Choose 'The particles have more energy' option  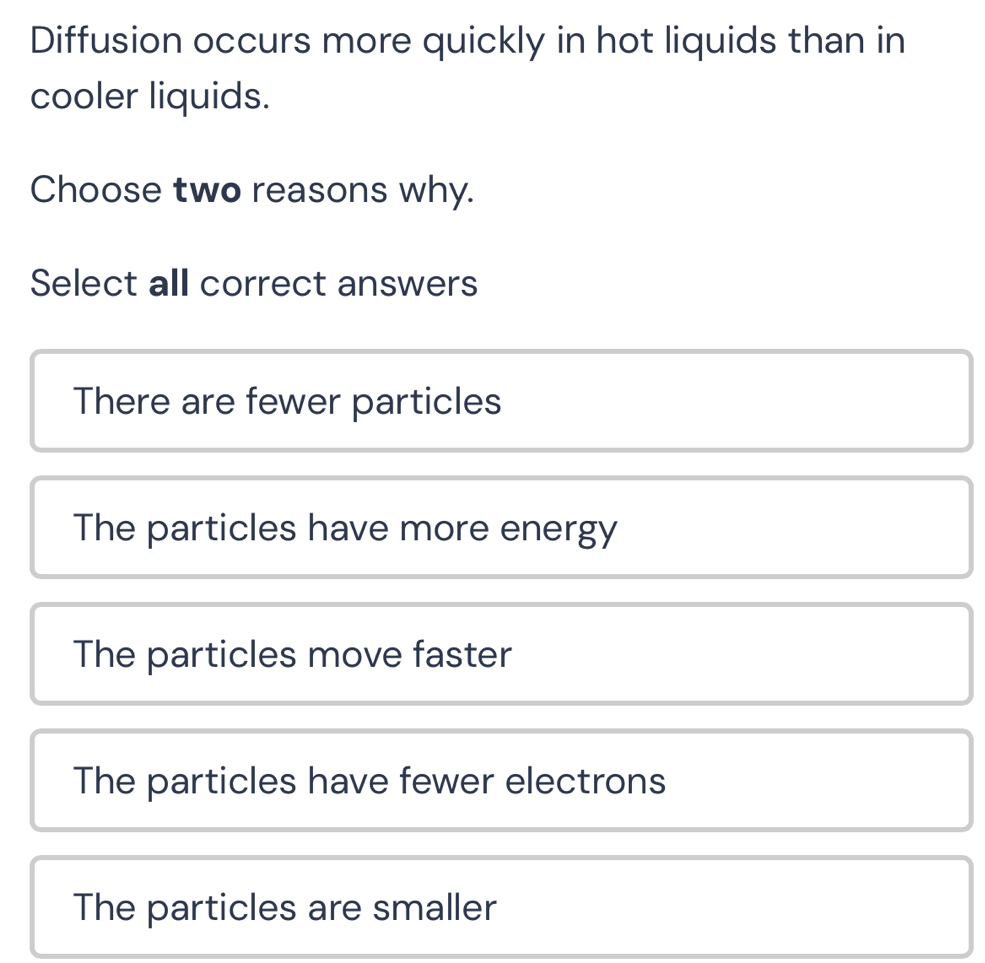point(500,527)
